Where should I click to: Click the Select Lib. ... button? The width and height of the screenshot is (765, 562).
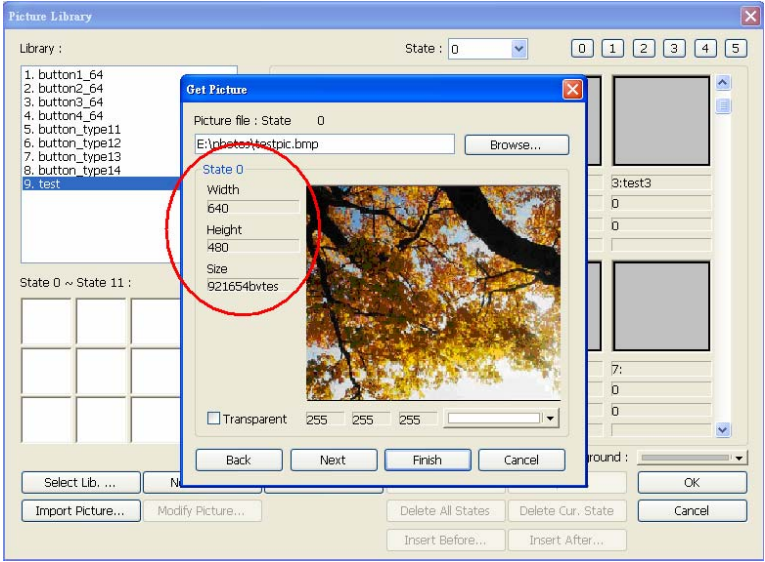point(81,482)
